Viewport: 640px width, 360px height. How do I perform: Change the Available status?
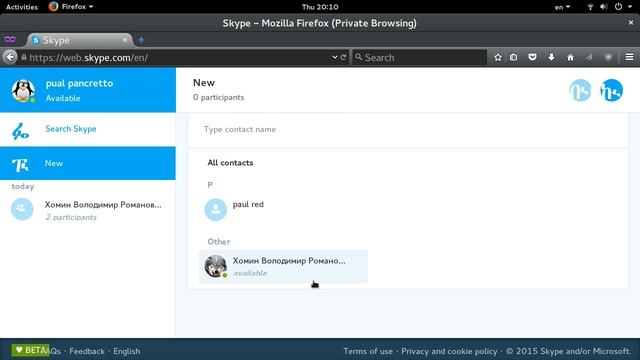click(x=63, y=98)
